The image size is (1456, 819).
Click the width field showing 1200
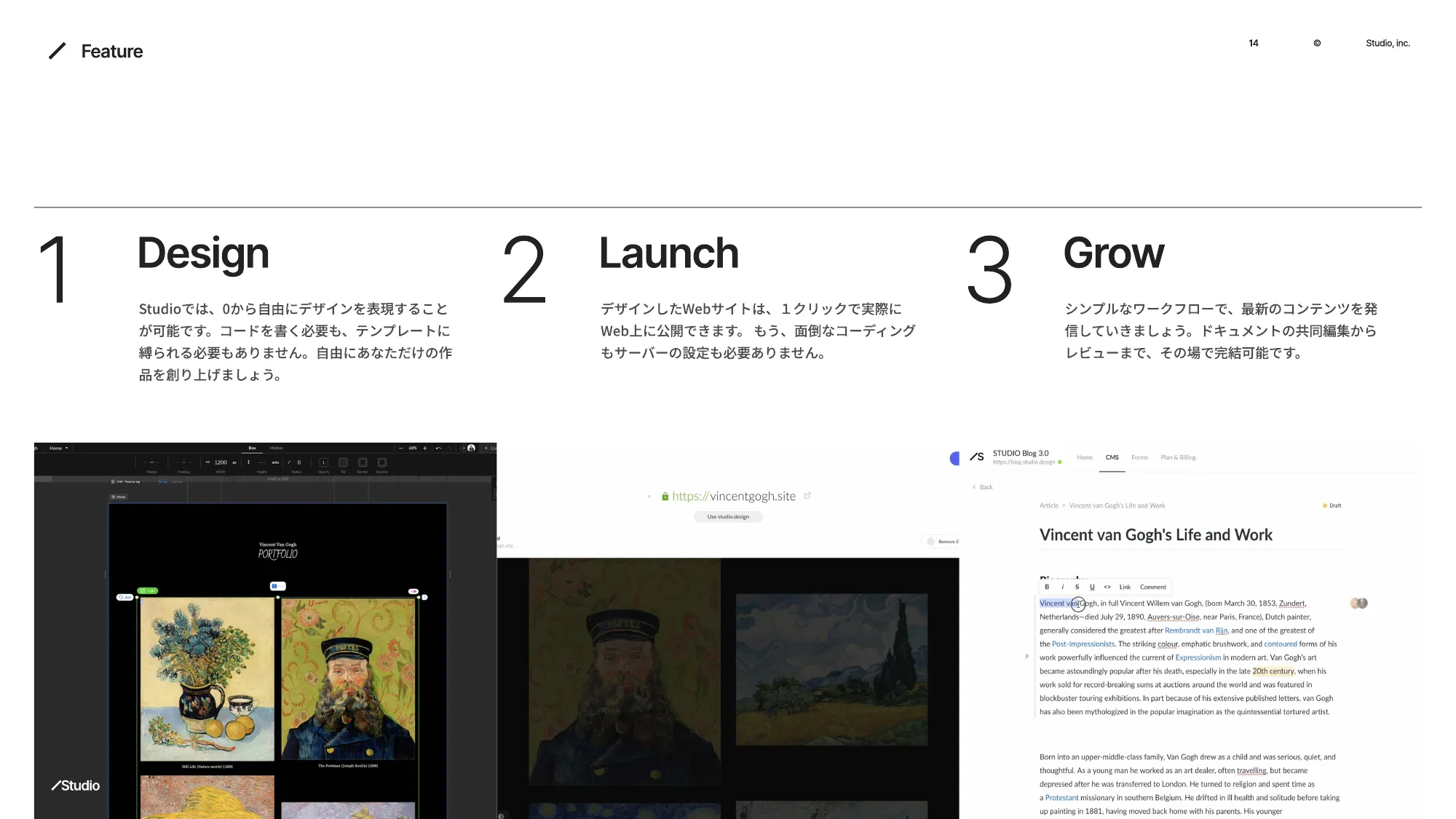pos(220,462)
